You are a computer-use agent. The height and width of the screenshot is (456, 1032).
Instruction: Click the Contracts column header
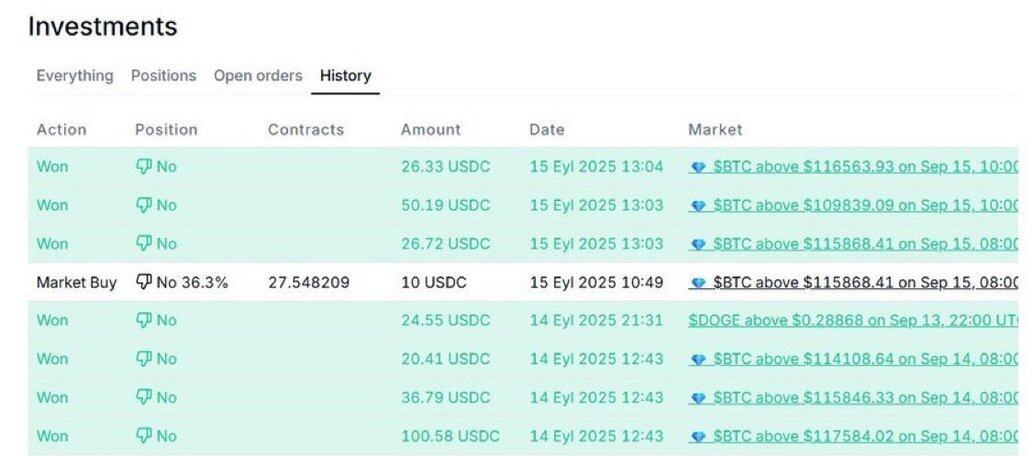[305, 130]
